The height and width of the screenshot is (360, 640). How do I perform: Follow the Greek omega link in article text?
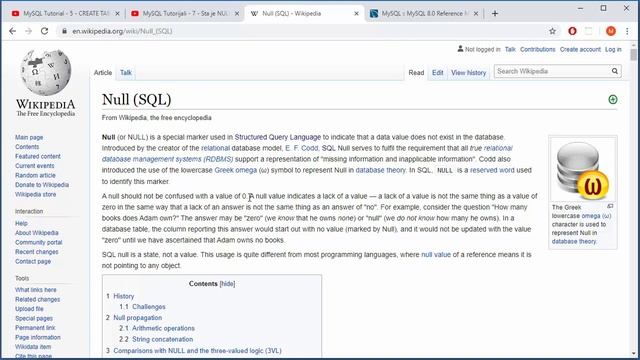coord(236,170)
